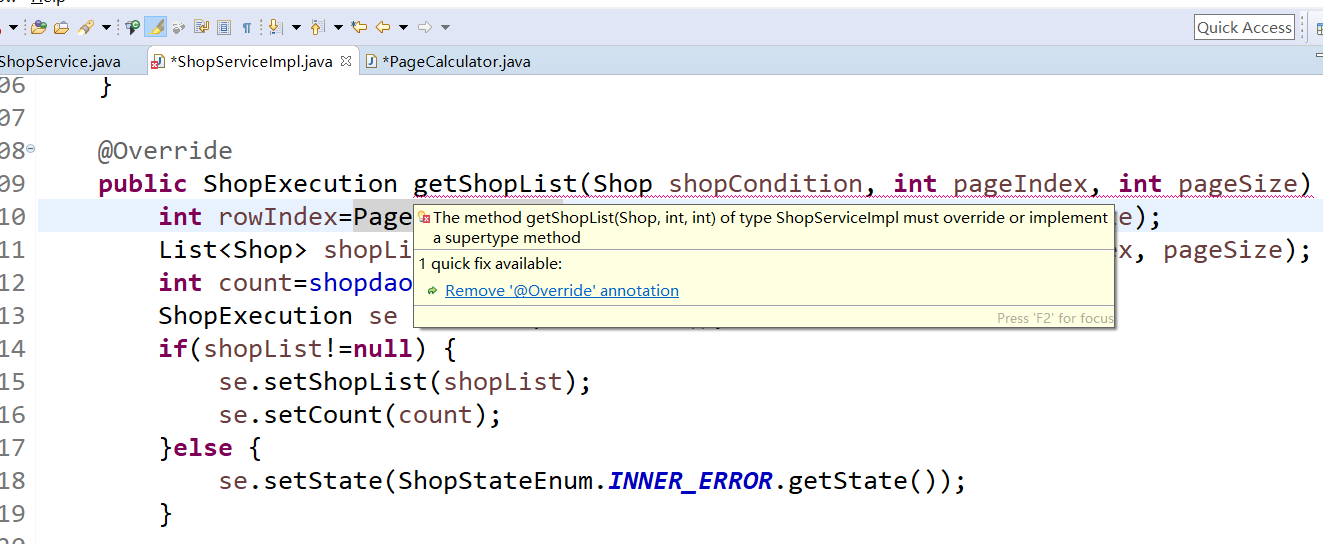
Task: Click the Previous Annotation arrow icon
Action: click(x=316, y=27)
